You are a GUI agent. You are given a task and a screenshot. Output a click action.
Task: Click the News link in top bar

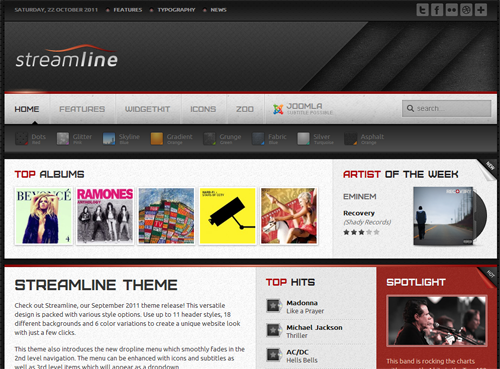pyautogui.click(x=218, y=10)
